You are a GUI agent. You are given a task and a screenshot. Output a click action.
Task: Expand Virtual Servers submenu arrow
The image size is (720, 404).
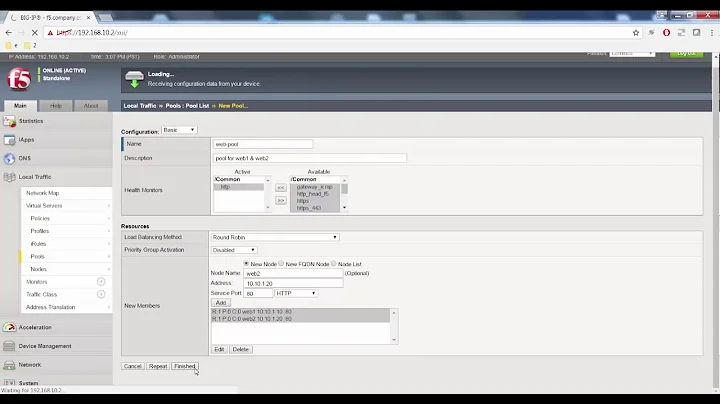(x=109, y=206)
